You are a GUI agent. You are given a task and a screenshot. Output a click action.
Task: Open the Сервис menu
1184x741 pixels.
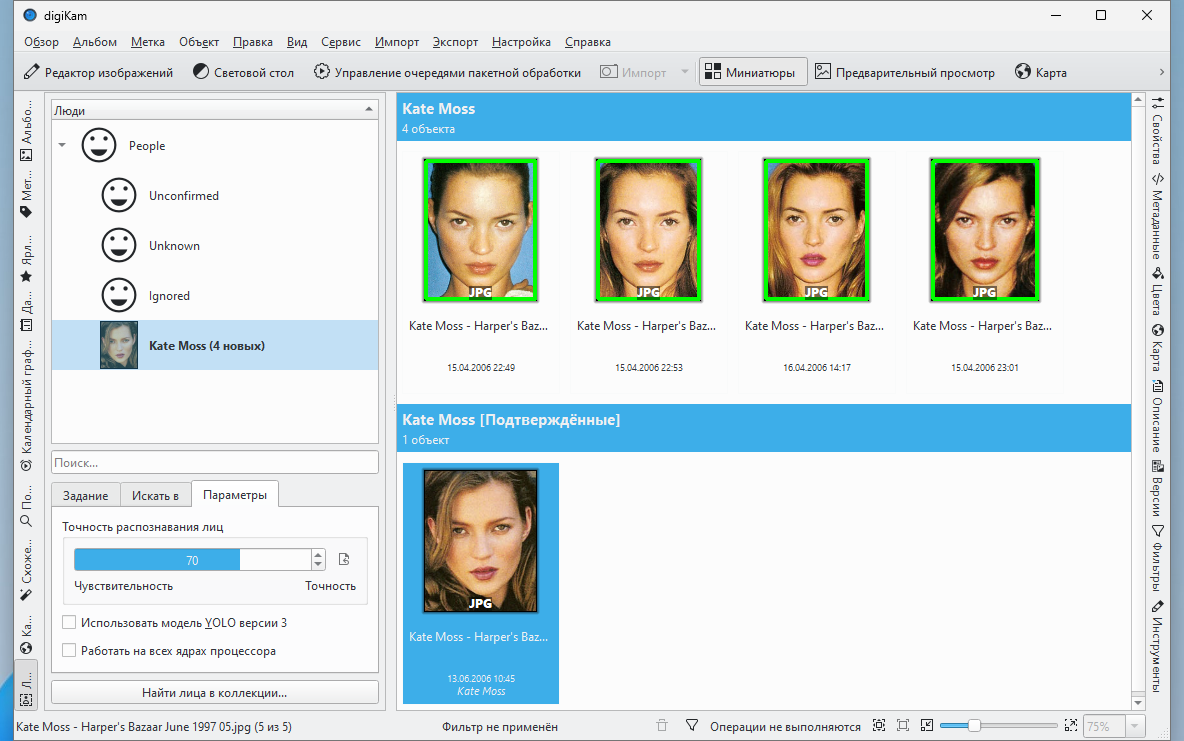click(x=341, y=42)
